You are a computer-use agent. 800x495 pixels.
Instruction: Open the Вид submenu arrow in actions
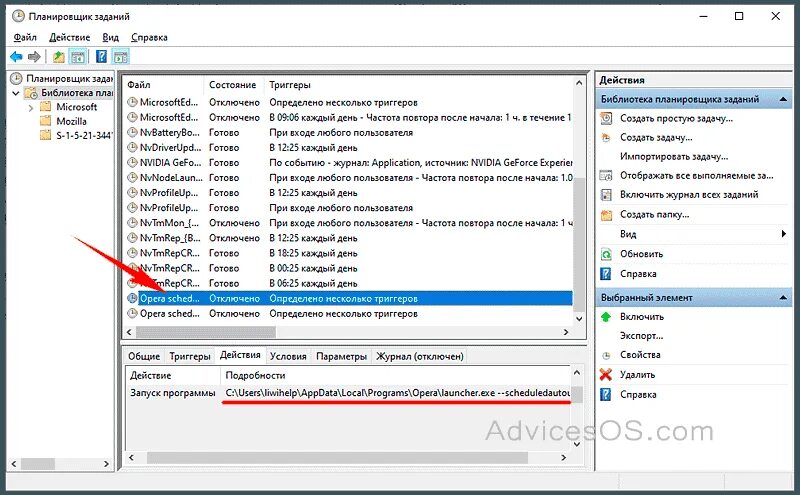[x=783, y=234]
